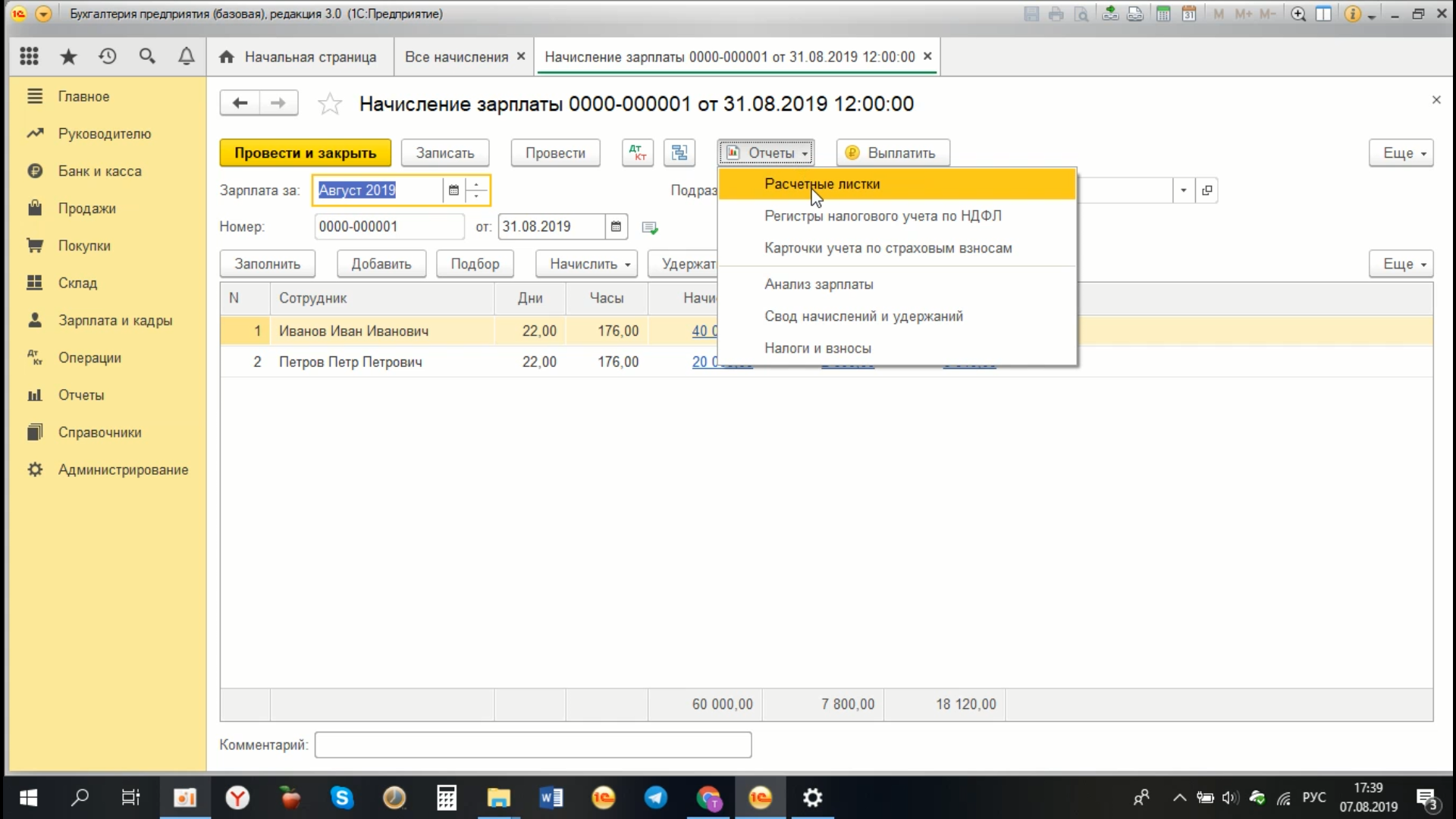Open the top Еще menu

[x=1401, y=152]
